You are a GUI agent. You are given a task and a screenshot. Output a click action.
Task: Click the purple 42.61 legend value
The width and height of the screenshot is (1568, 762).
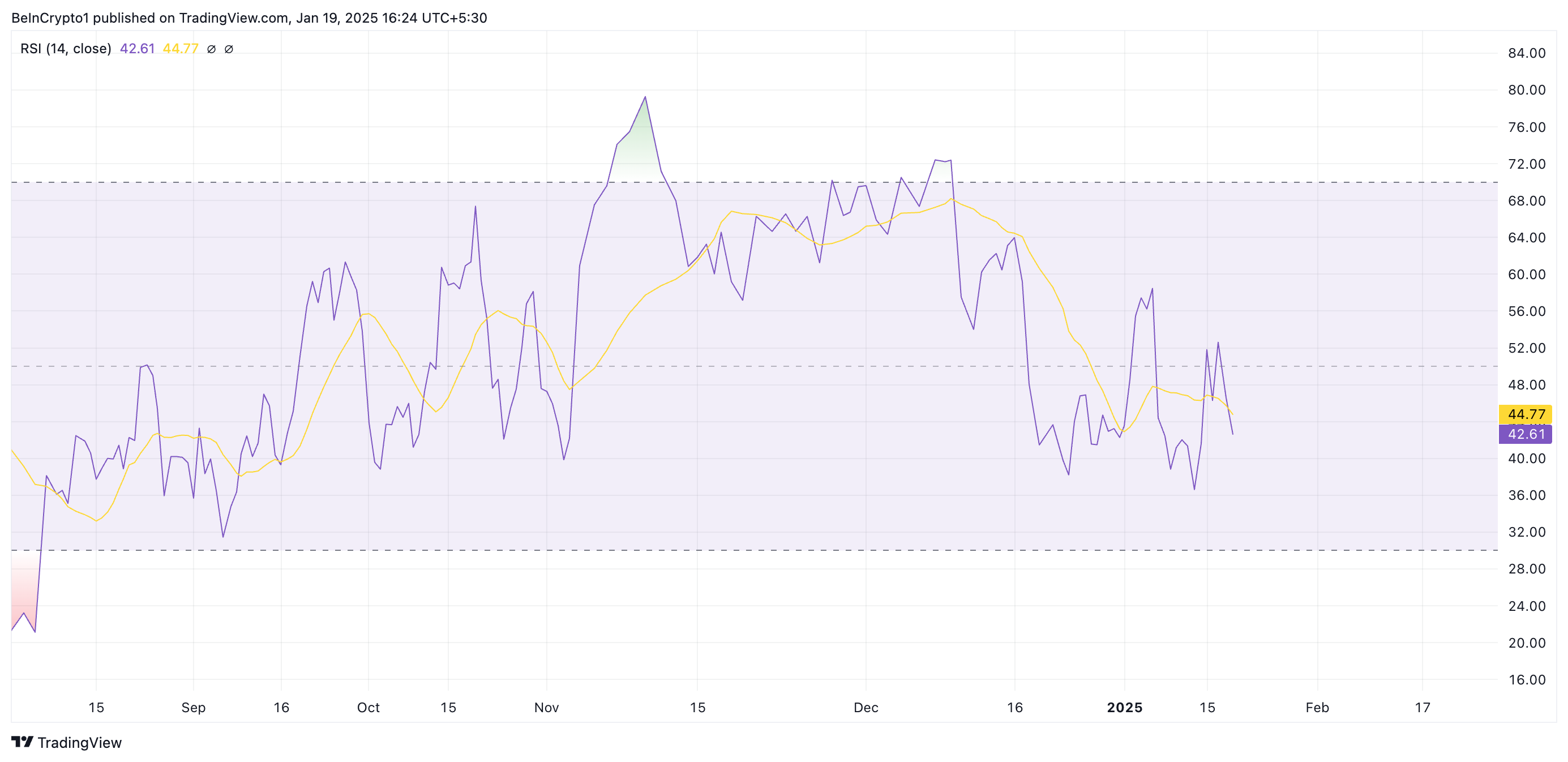(137, 49)
